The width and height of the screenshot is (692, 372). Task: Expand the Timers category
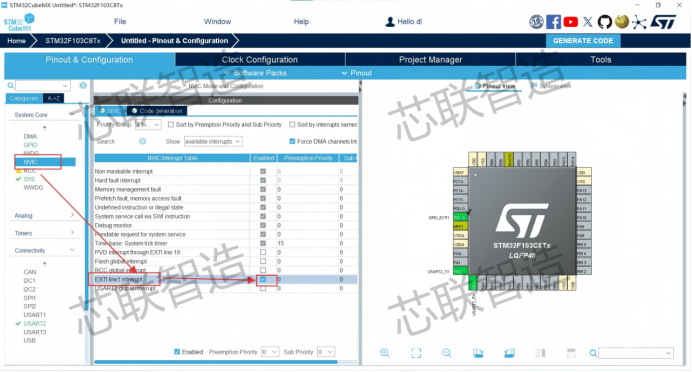(x=44, y=233)
